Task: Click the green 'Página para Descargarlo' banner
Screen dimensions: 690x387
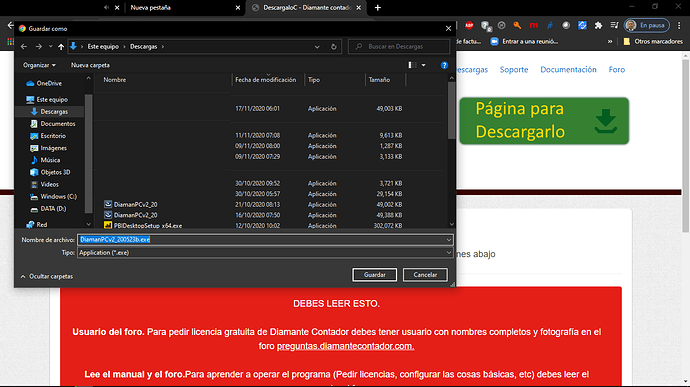Action: click(544, 121)
